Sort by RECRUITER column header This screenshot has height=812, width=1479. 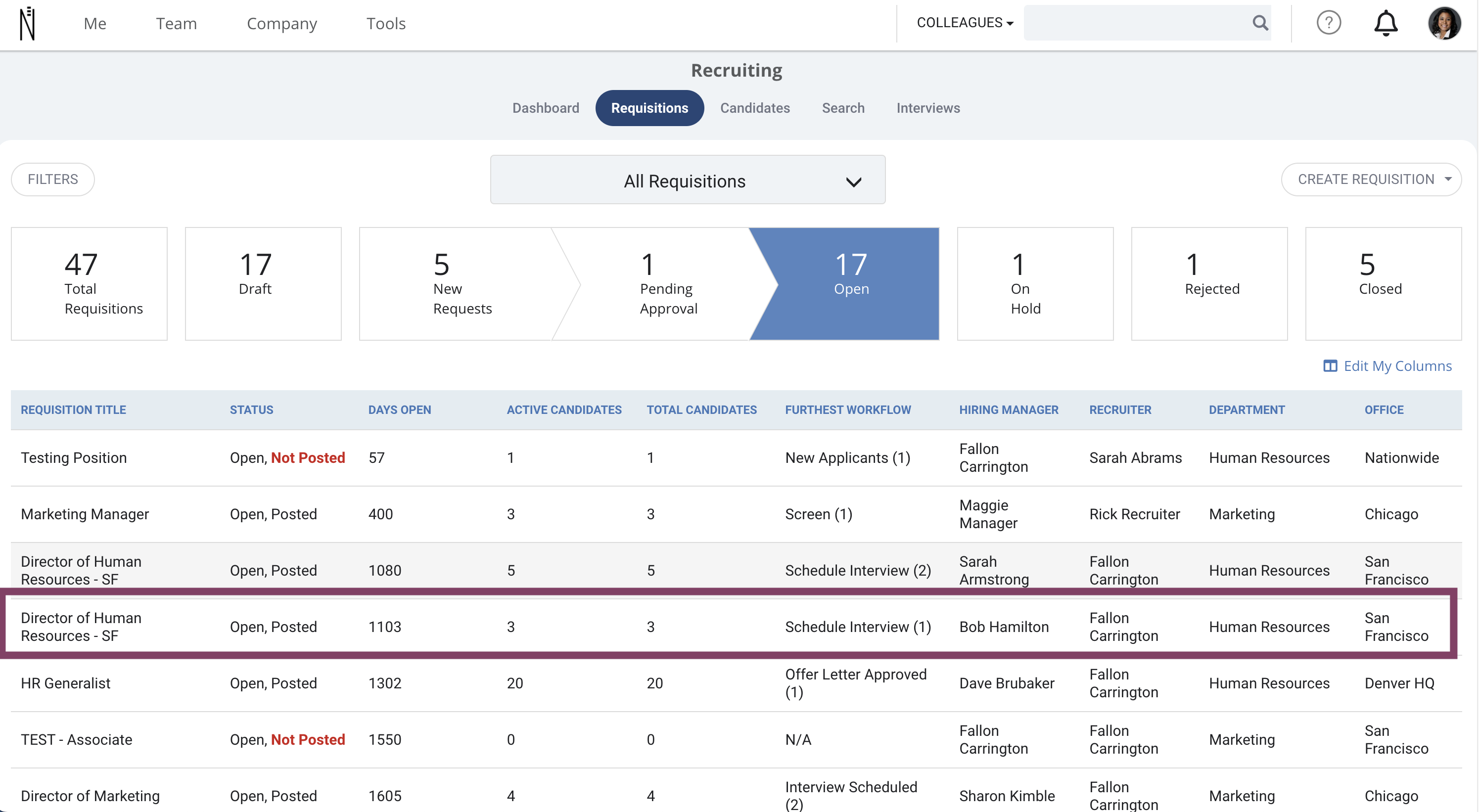[x=1120, y=410]
